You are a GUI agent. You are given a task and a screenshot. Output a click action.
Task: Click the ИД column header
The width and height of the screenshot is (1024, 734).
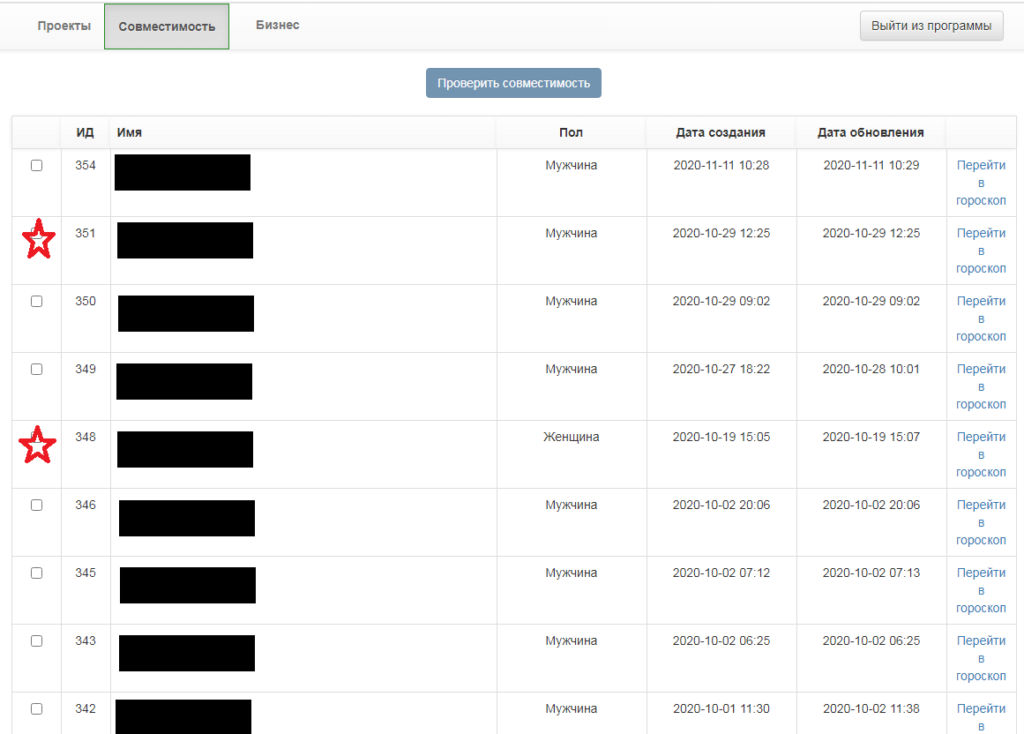tap(85, 133)
